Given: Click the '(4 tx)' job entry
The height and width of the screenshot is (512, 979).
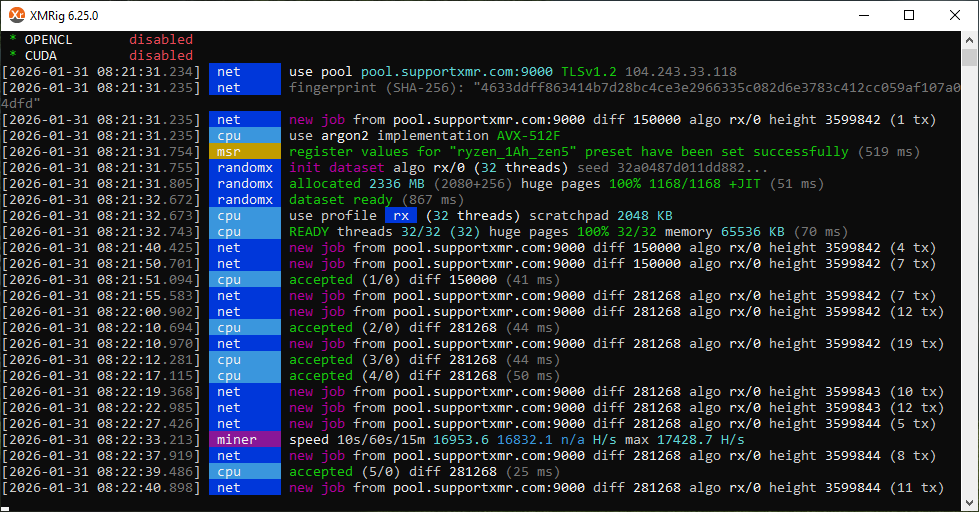Looking at the screenshot, I should click(913, 248).
